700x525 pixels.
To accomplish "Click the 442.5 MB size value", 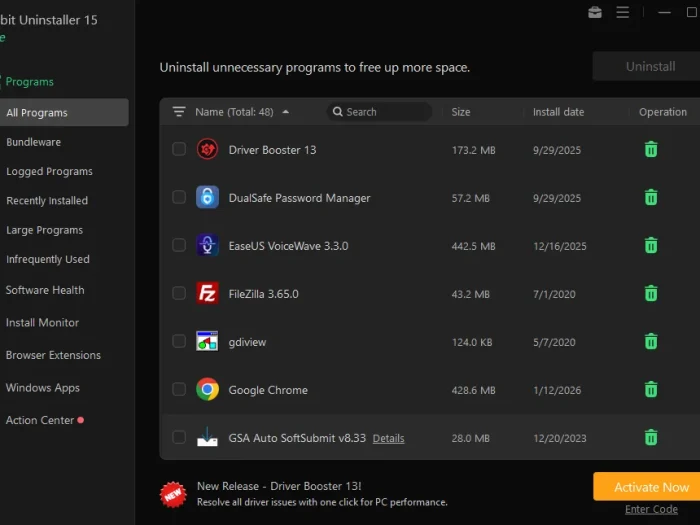I will (x=473, y=246).
